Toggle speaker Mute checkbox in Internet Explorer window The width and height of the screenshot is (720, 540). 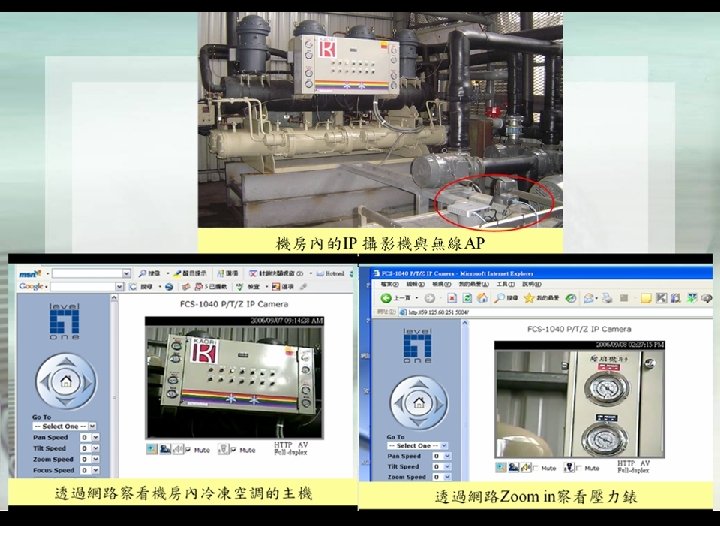[x=535, y=468]
